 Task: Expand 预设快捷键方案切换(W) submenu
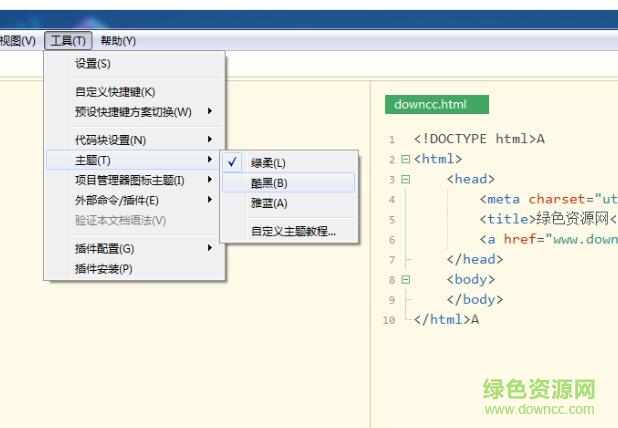[x=133, y=111]
